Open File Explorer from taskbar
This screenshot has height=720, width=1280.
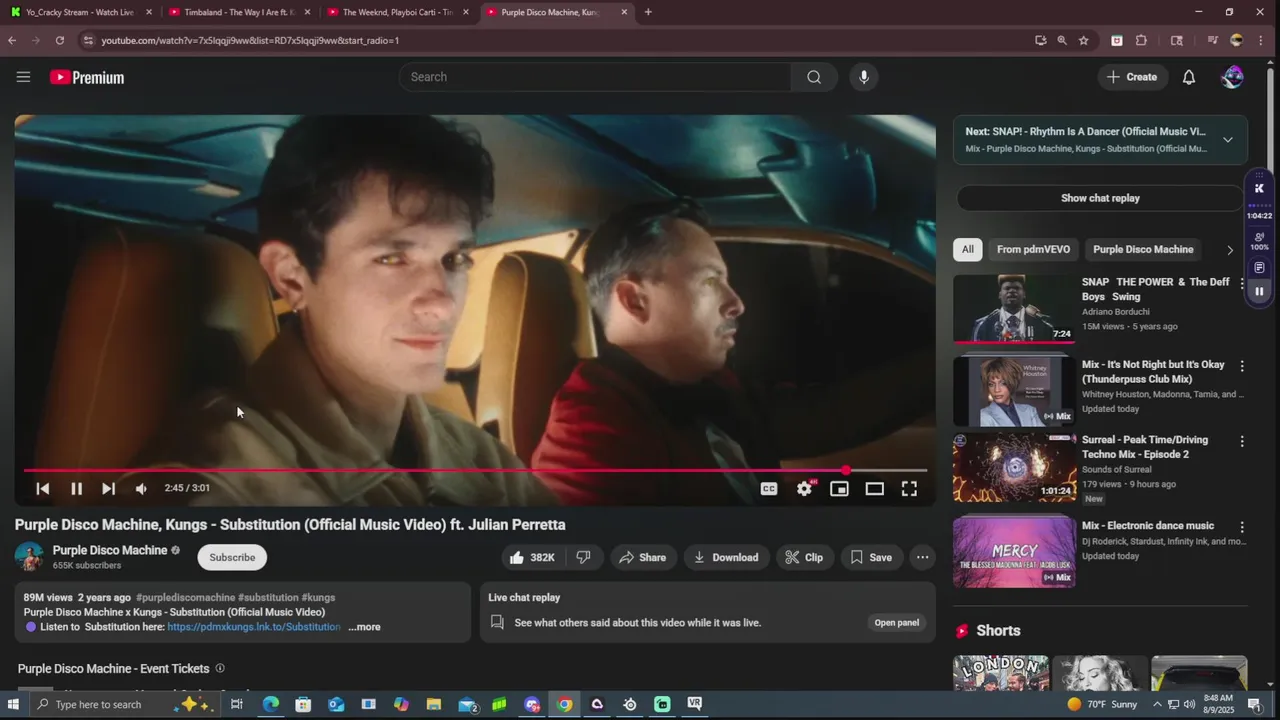(x=433, y=704)
